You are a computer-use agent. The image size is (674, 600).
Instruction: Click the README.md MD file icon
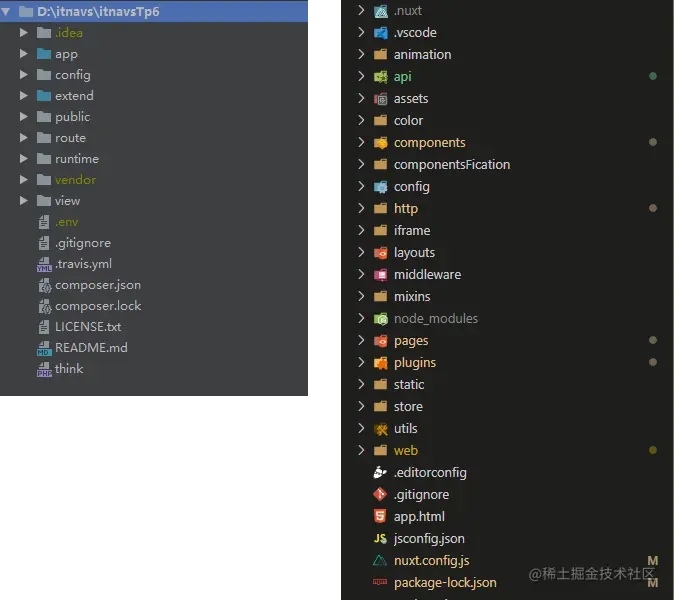[x=44, y=348]
